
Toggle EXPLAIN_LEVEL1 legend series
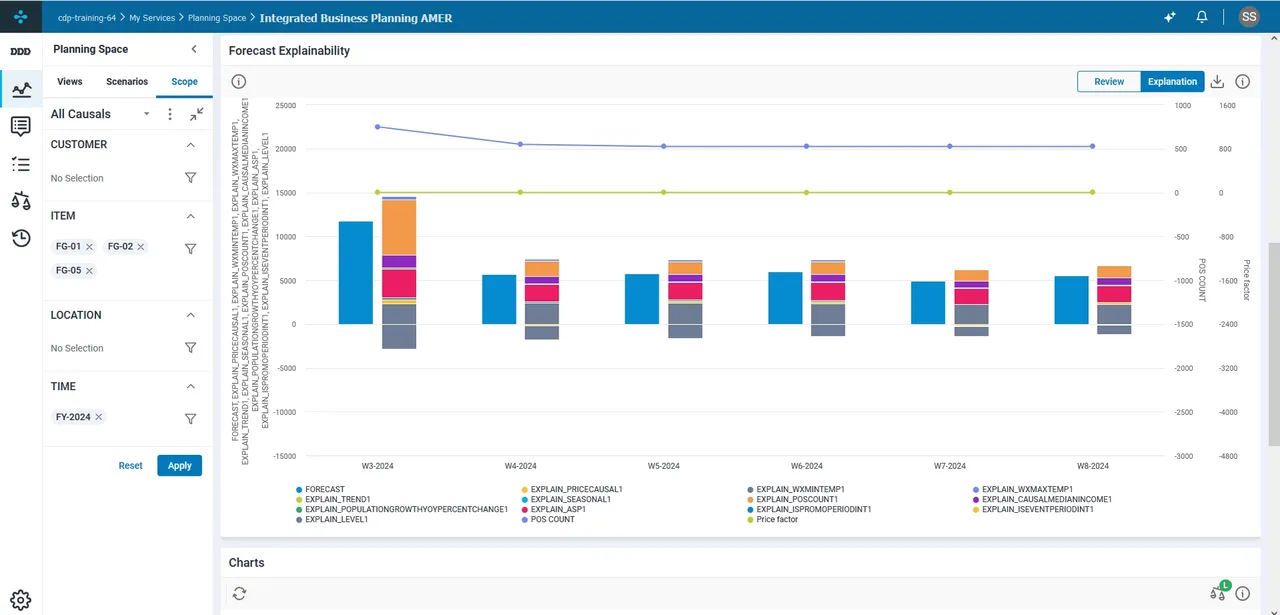pos(332,520)
